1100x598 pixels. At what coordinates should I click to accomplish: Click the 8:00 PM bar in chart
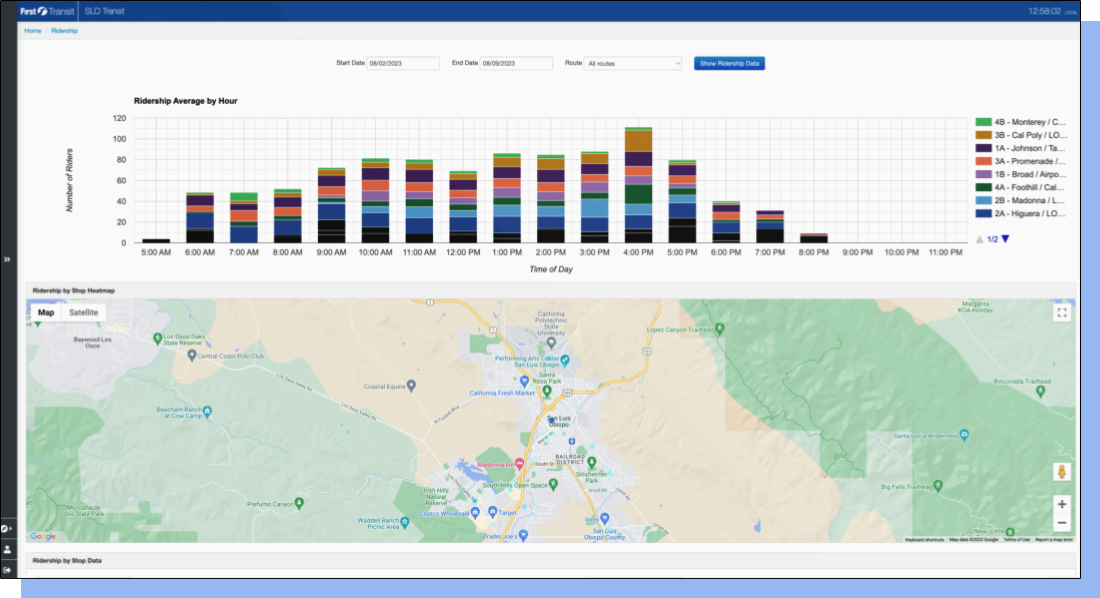coord(814,238)
